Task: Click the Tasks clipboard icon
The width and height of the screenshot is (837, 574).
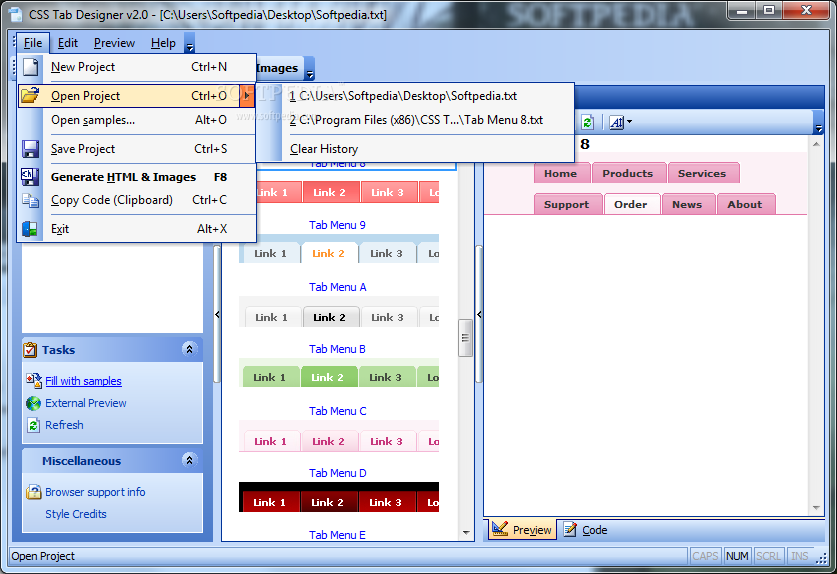Action: coord(30,350)
